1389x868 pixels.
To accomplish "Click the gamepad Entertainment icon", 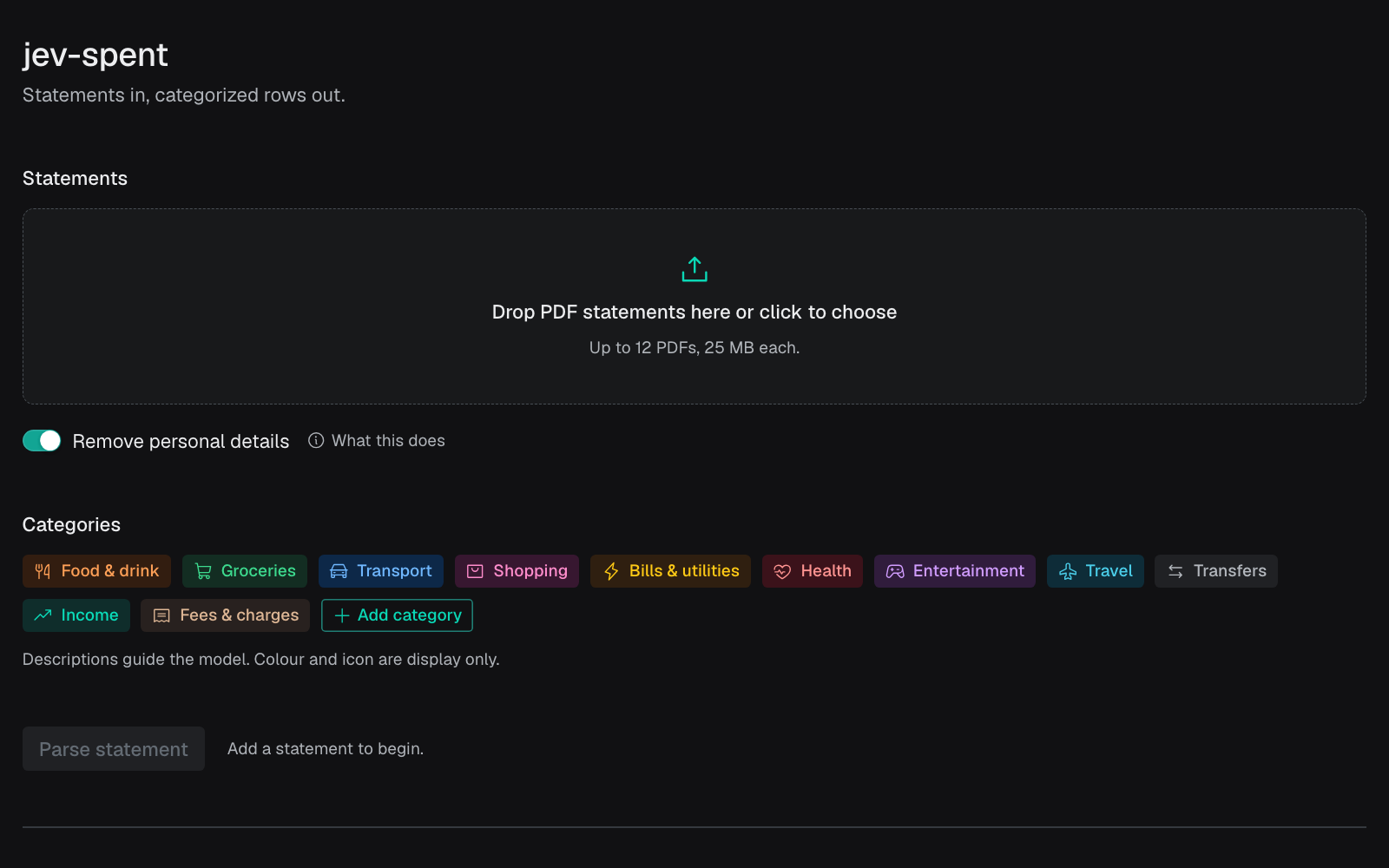I will (x=895, y=571).
